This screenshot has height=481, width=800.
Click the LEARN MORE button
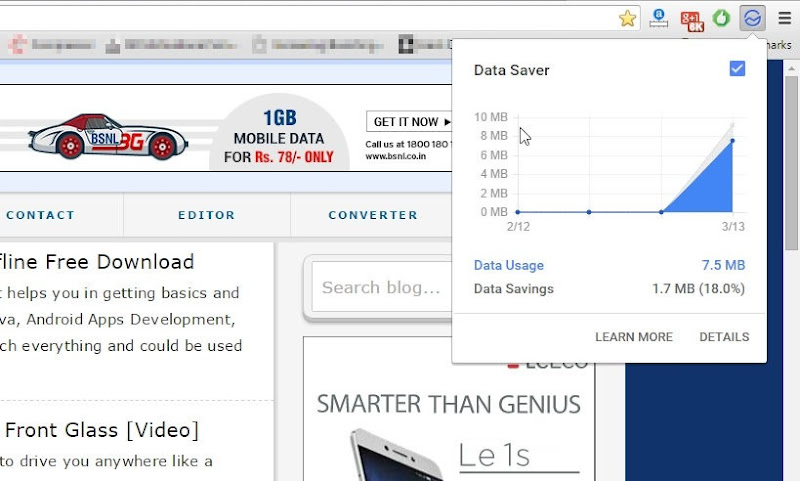pyautogui.click(x=634, y=337)
